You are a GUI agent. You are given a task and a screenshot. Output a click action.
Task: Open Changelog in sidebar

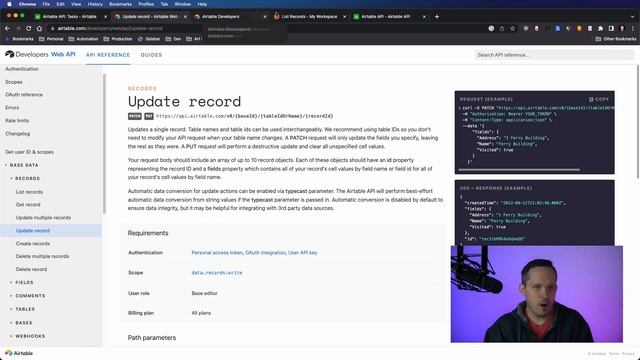pos(17,134)
